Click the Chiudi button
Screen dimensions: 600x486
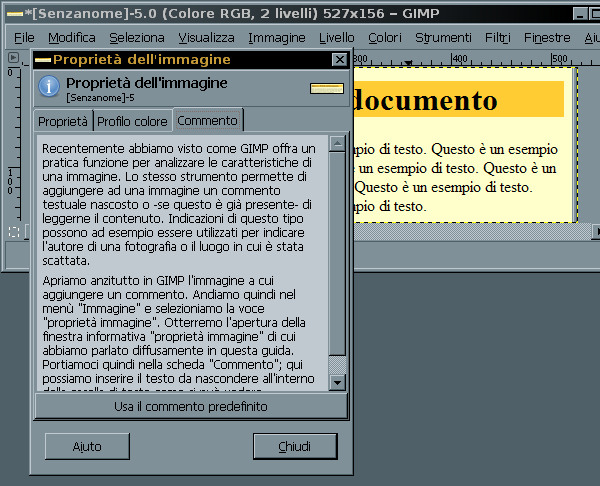(x=294, y=446)
